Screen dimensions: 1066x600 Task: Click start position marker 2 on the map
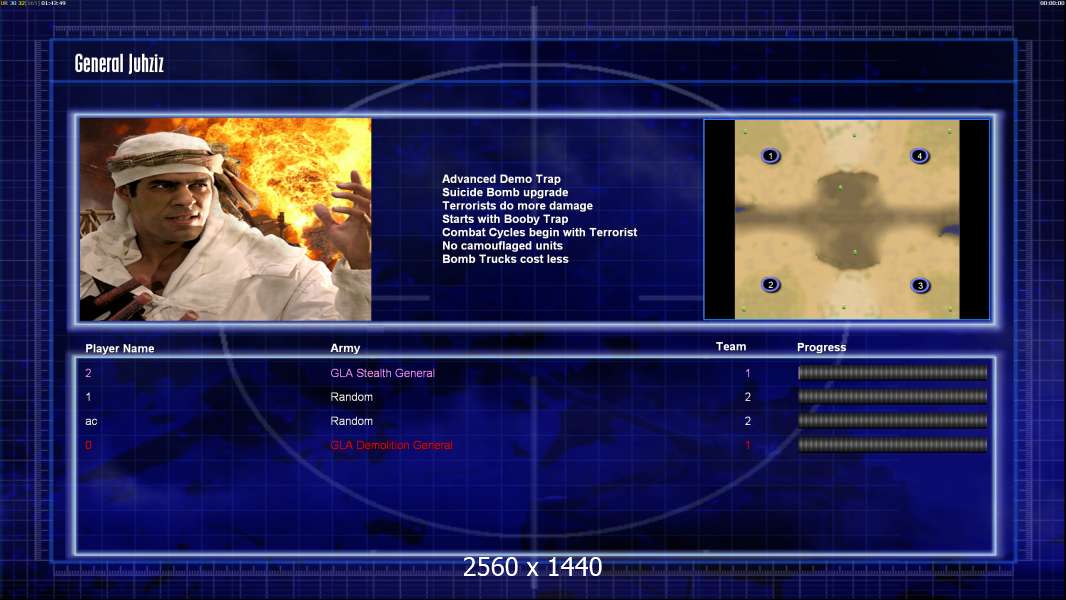click(770, 285)
